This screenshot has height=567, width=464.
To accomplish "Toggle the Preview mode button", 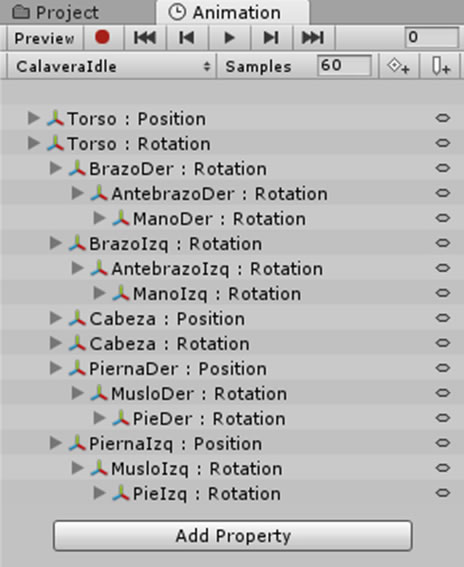I will (44, 38).
